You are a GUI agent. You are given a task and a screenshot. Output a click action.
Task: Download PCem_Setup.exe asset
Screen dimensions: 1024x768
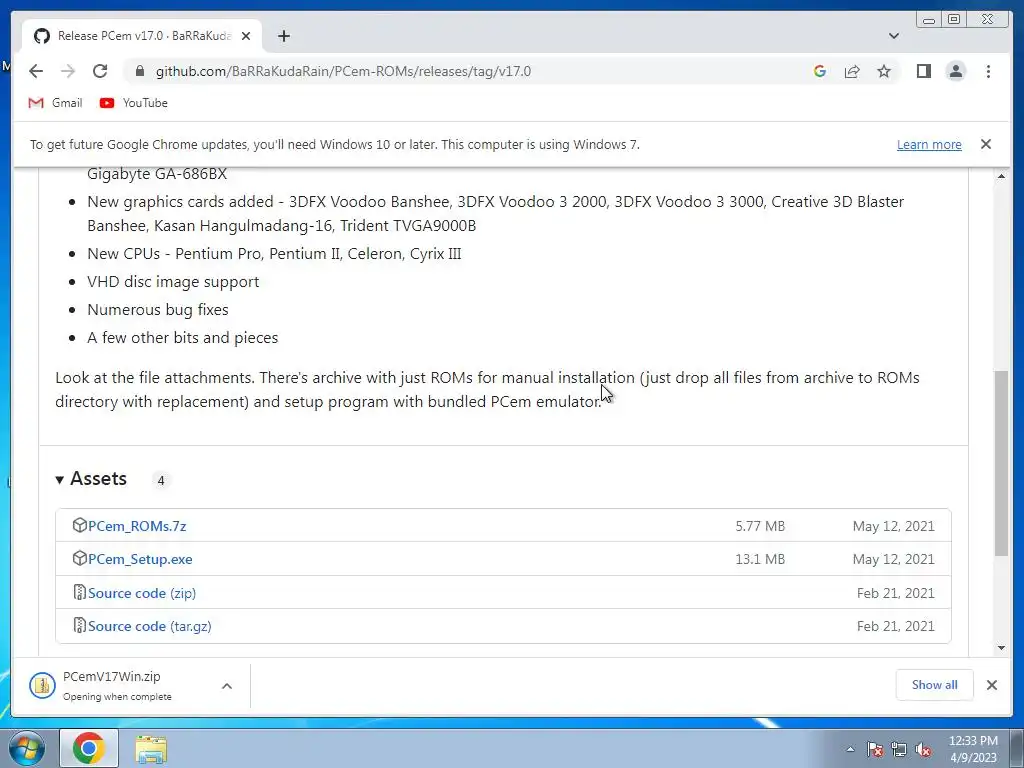pos(140,560)
